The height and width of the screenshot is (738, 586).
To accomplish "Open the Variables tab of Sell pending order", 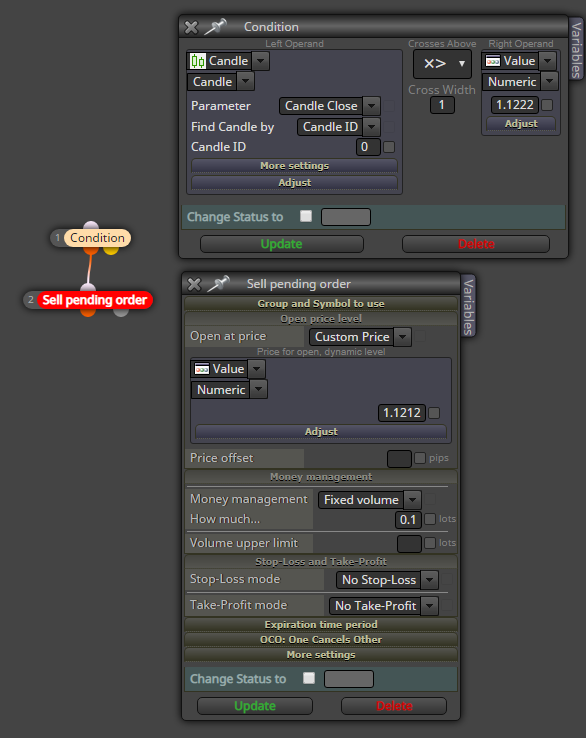I will coord(468,306).
